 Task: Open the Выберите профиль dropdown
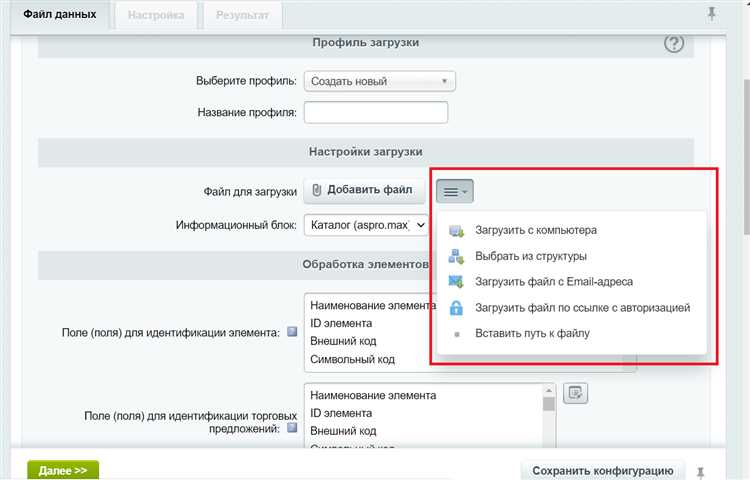(380, 81)
